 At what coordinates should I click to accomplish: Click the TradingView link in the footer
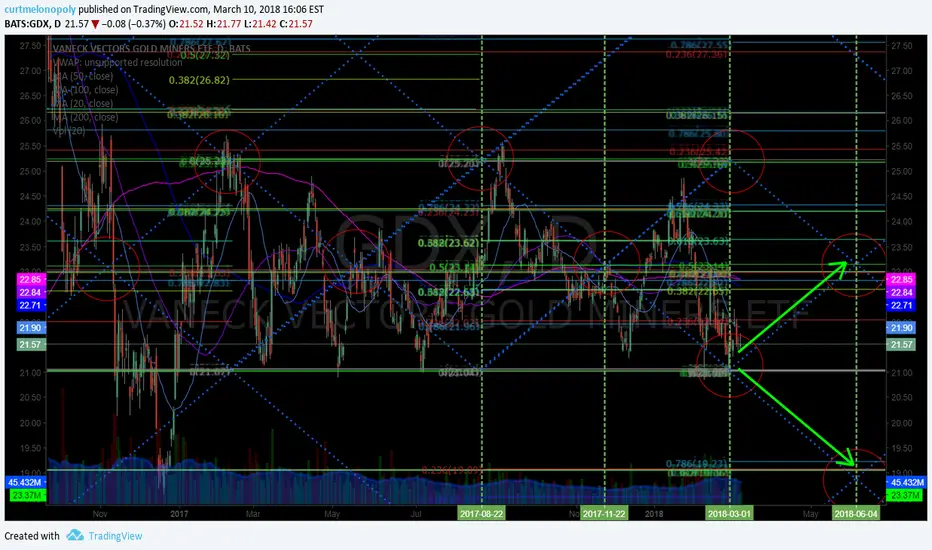coord(115,536)
